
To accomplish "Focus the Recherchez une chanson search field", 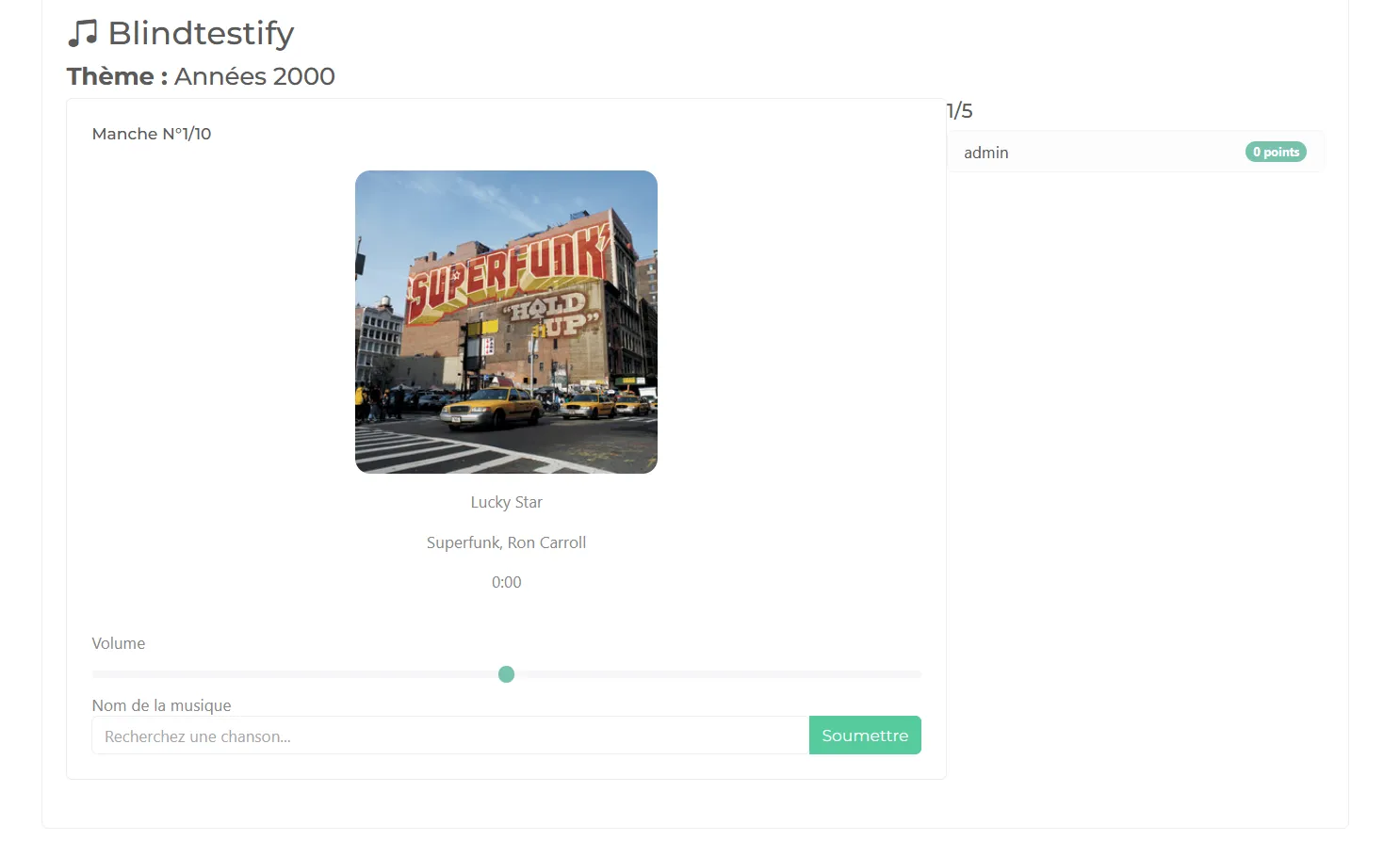I will click(449, 736).
